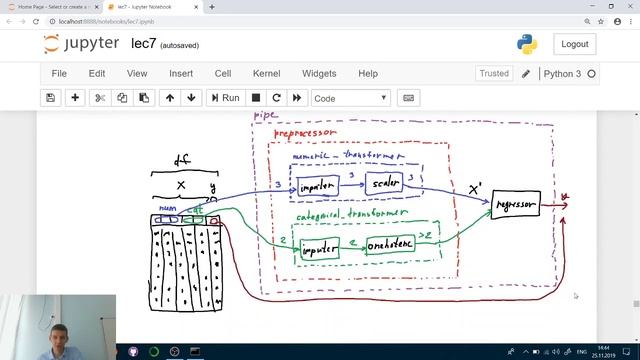Viewport: 640px width, 360px height.
Task: Restart the kernel with circular arrow
Action: tap(276, 98)
